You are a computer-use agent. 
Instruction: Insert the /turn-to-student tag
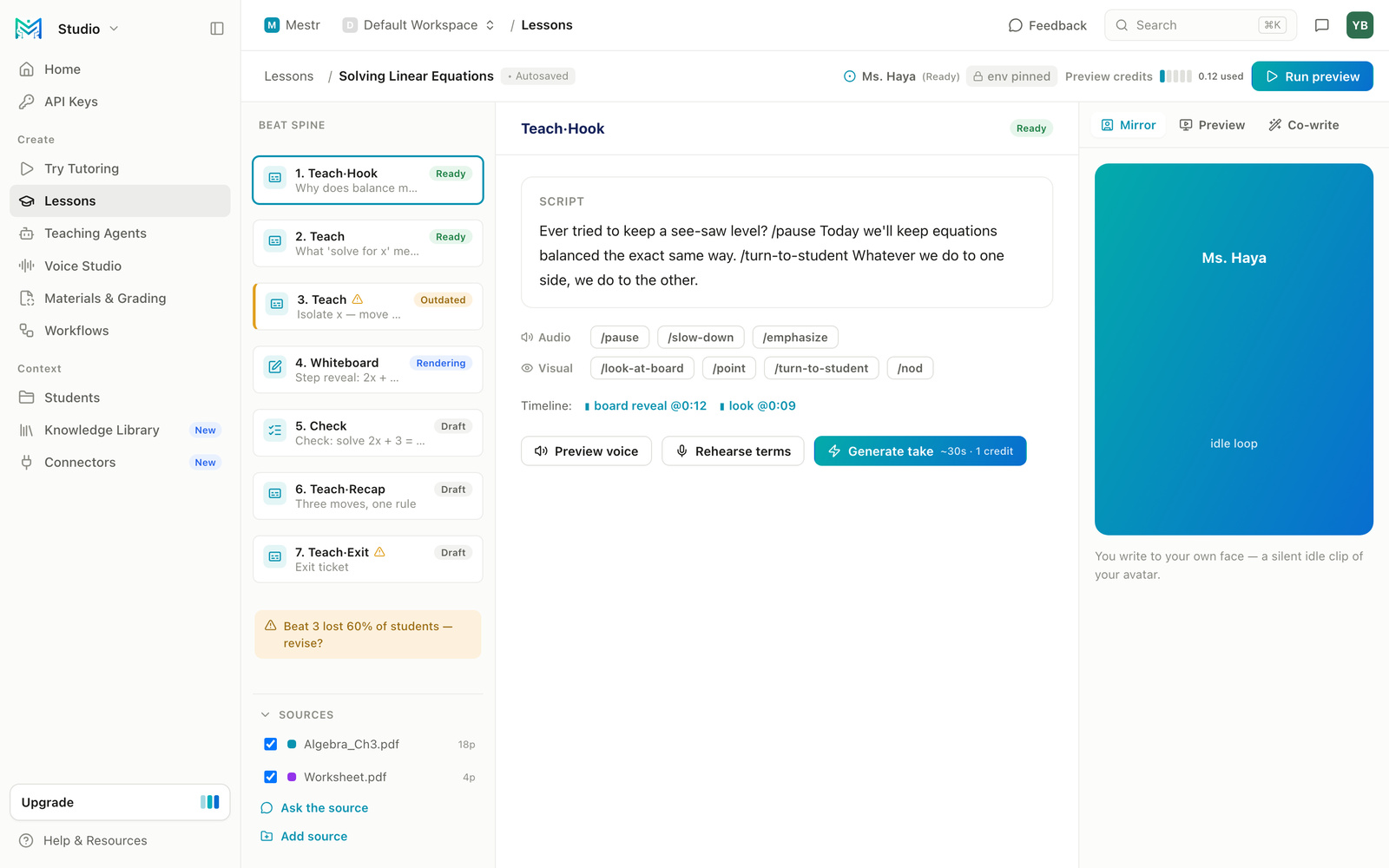[821, 368]
